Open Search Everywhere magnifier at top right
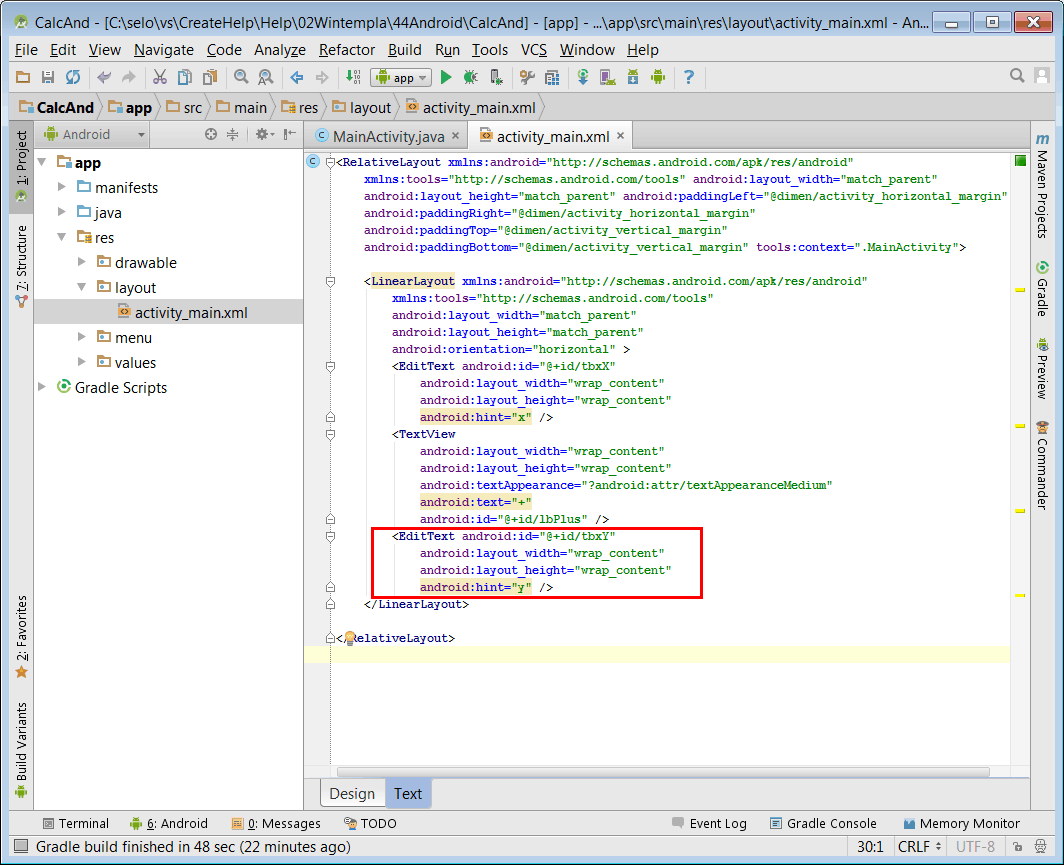This screenshot has height=865, width=1064. tap(1016, 76)
